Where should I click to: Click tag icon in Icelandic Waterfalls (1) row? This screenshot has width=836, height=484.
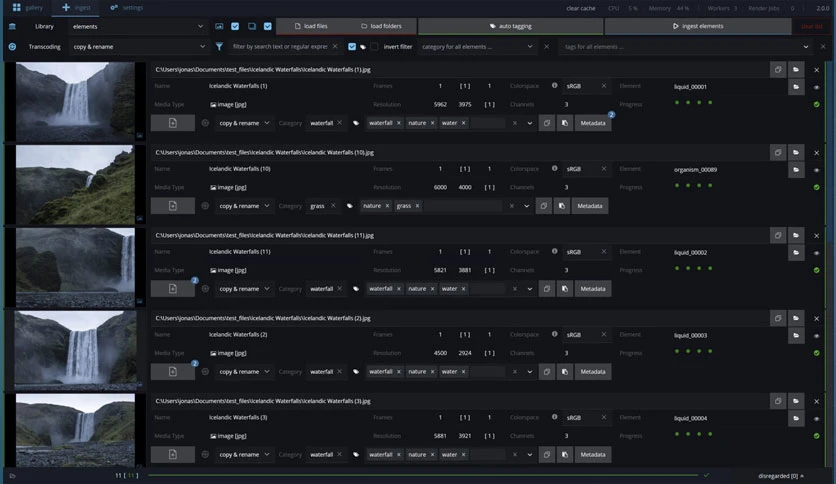(356, 123)
